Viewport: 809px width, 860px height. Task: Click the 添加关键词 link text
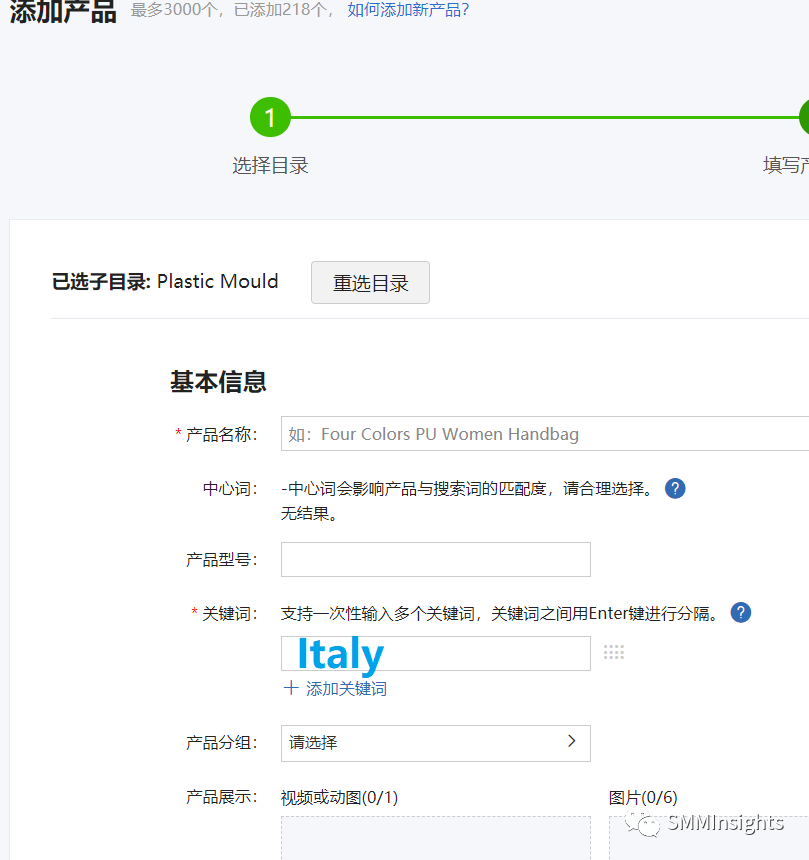click(x=346, y=689)
